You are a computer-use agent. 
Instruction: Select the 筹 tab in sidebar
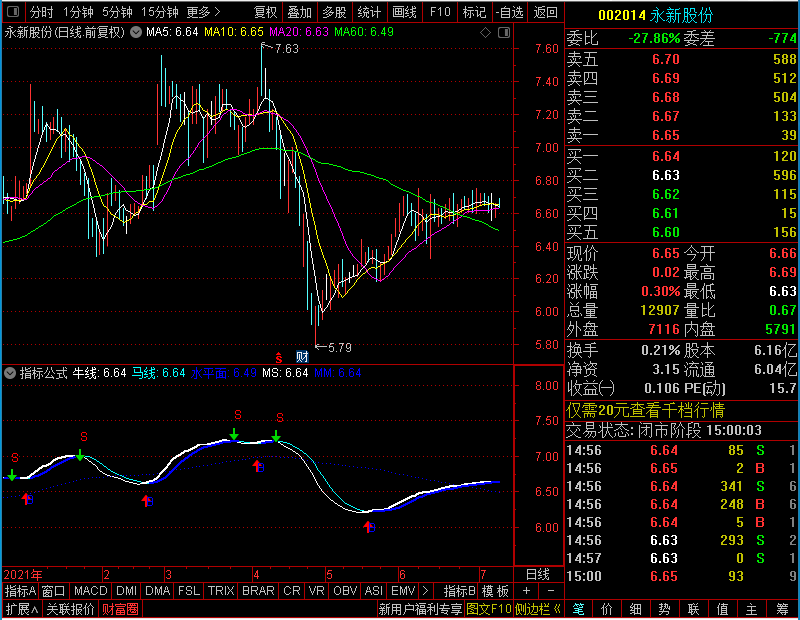coord(782,609)
